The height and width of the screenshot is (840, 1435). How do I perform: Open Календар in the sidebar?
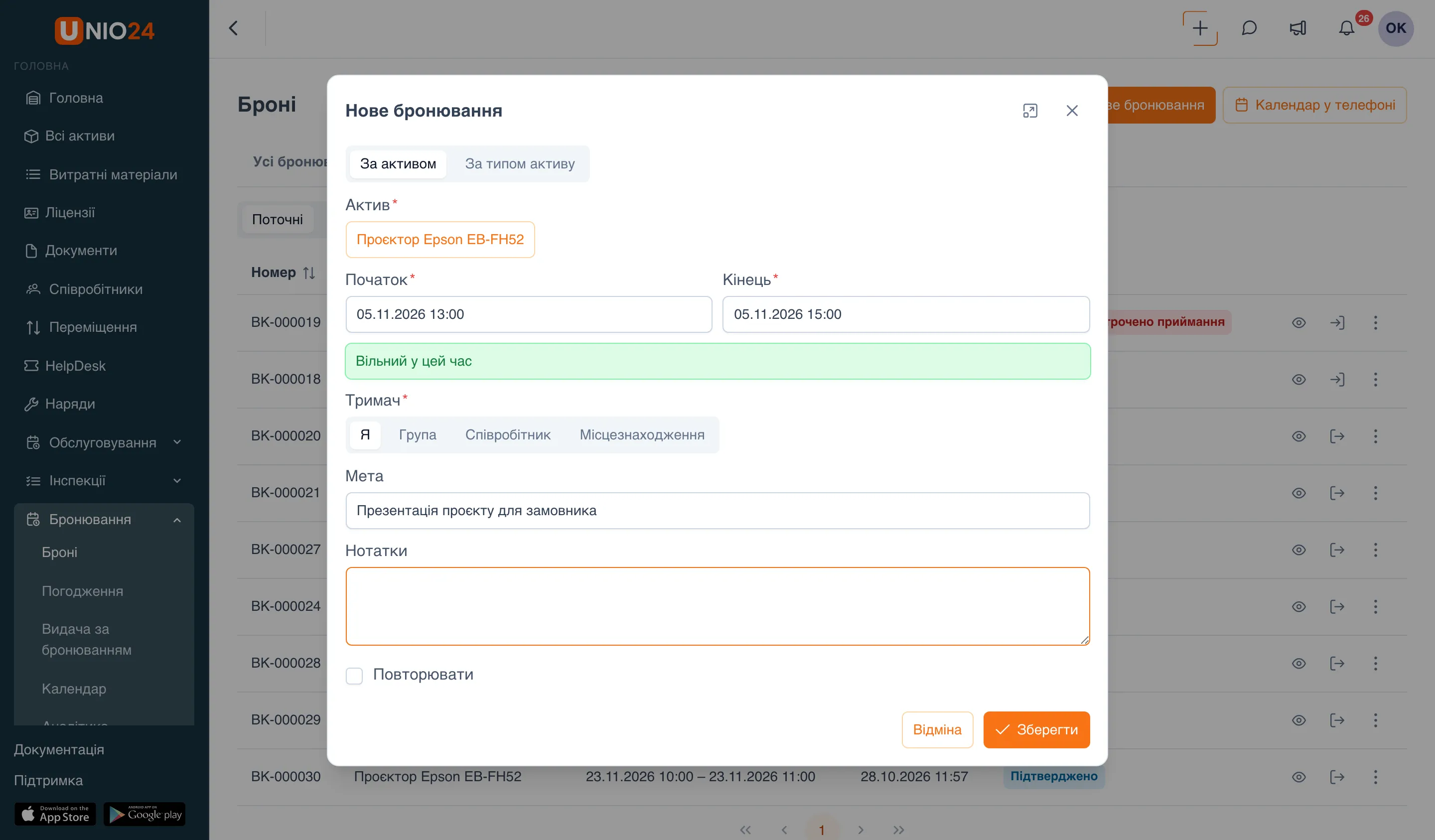(x=73, y=689)
